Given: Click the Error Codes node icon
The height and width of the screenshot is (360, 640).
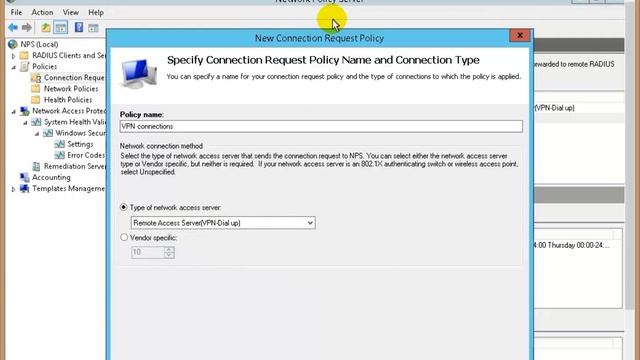Looking at the screenshot, I should [x=60, y=155].
